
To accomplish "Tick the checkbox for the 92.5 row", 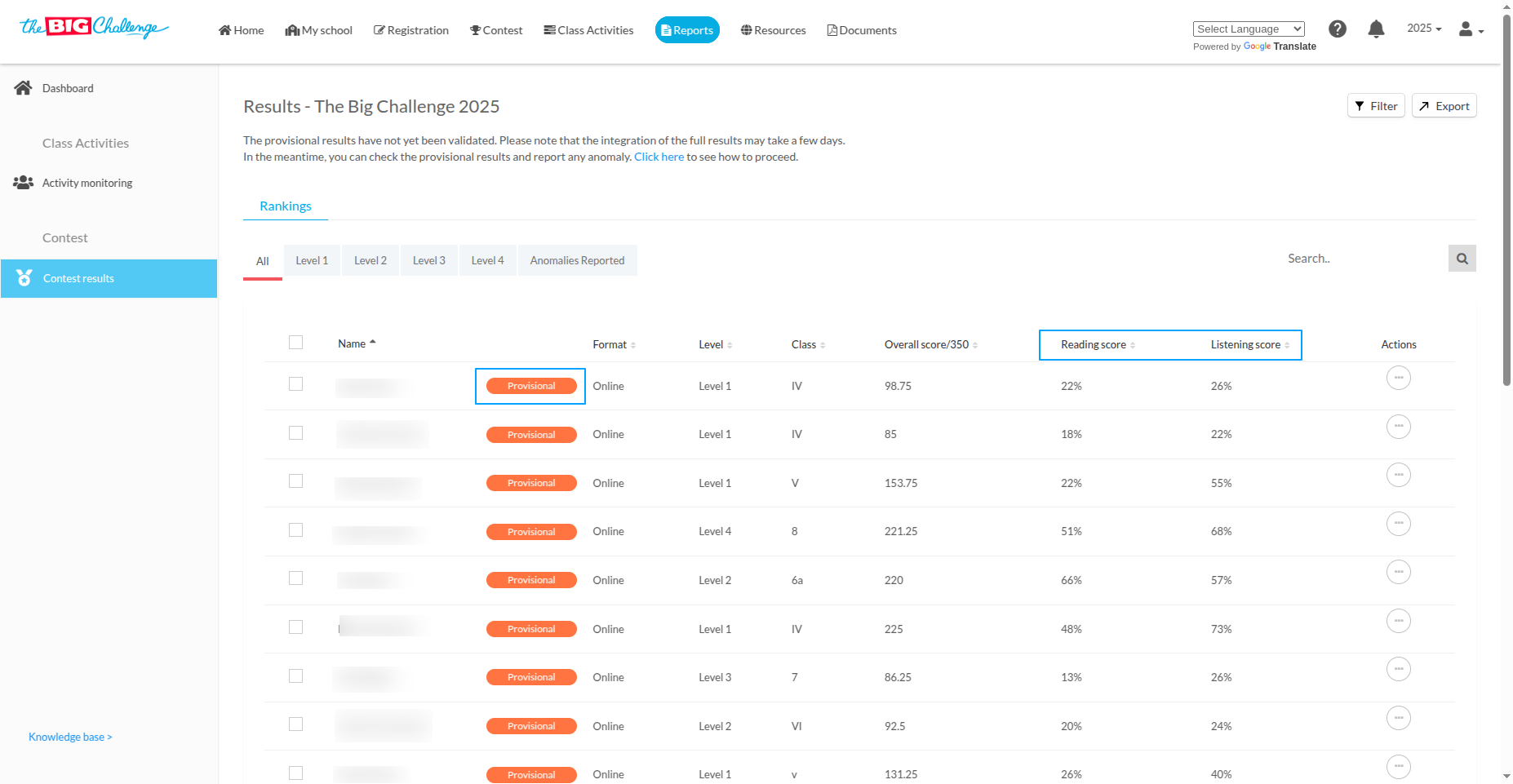I will click(295, 724).
